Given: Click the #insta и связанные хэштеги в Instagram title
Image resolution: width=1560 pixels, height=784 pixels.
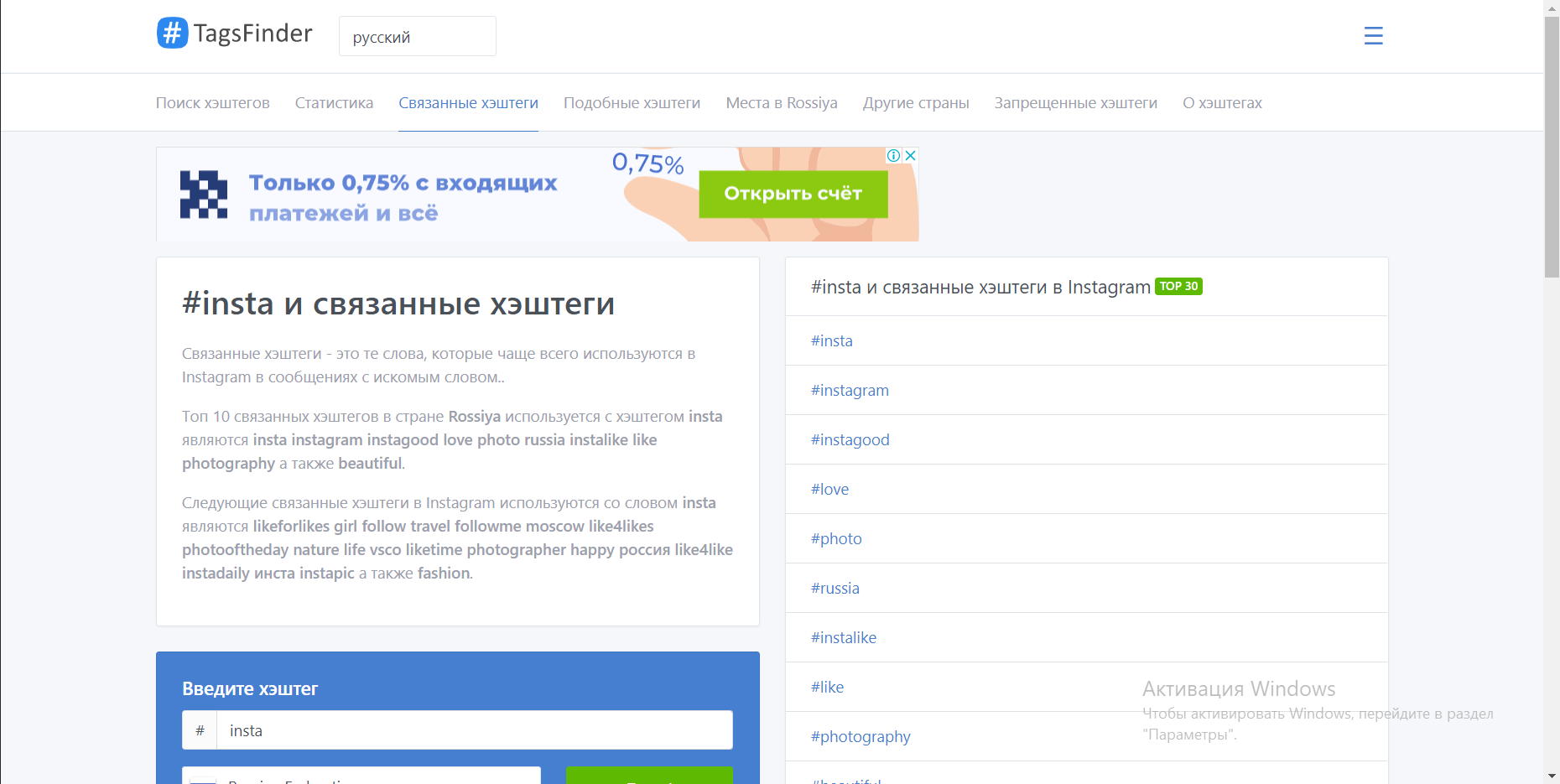Looking at the screenshot, I should click(x=980, y=287).
